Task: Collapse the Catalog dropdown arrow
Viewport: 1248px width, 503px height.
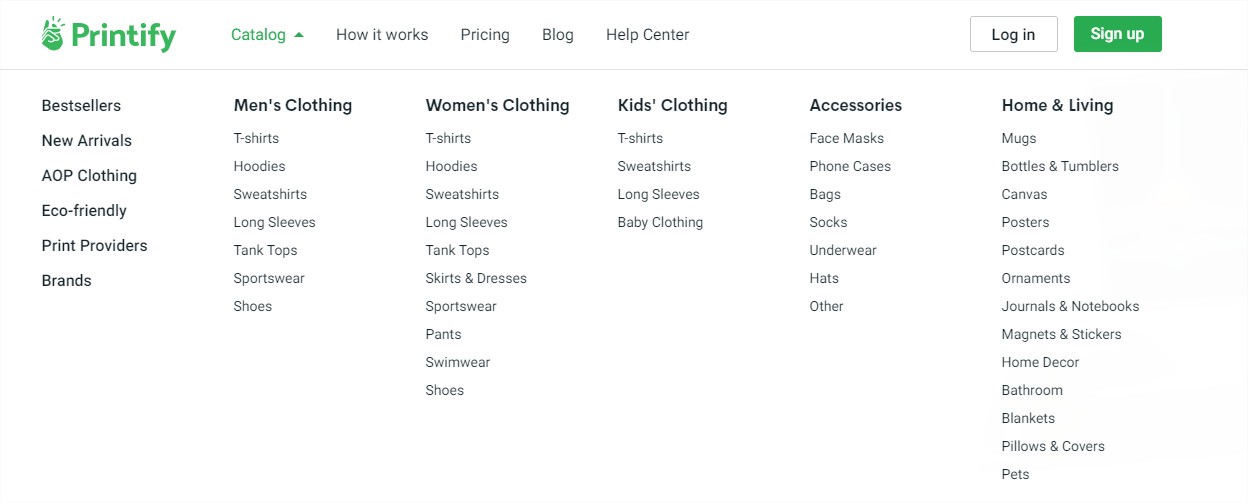Action: tap(299, 35)
